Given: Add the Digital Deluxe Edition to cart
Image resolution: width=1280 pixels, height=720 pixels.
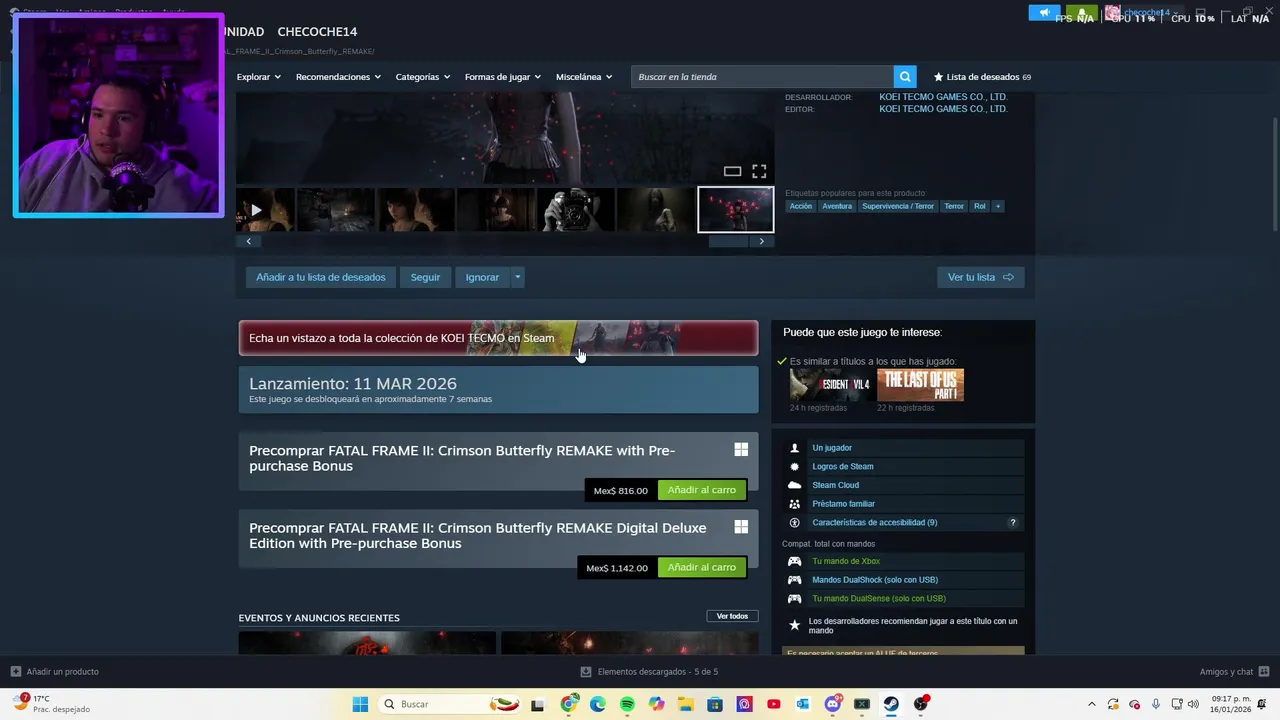Looking at the screenshot, I should (701, 567).
